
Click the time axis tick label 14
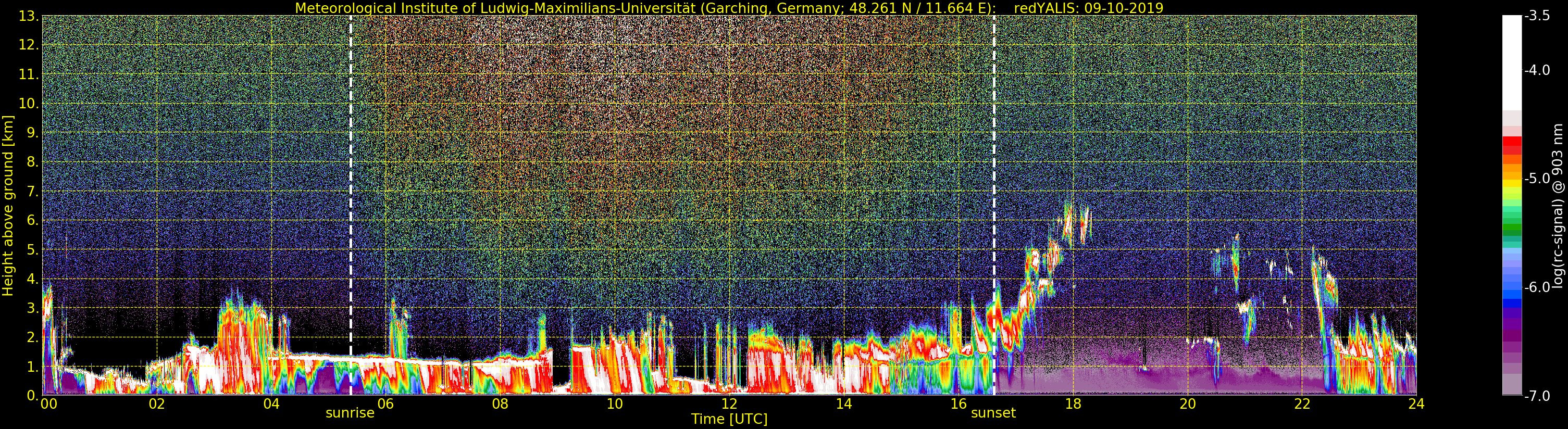tap(844, 404)
